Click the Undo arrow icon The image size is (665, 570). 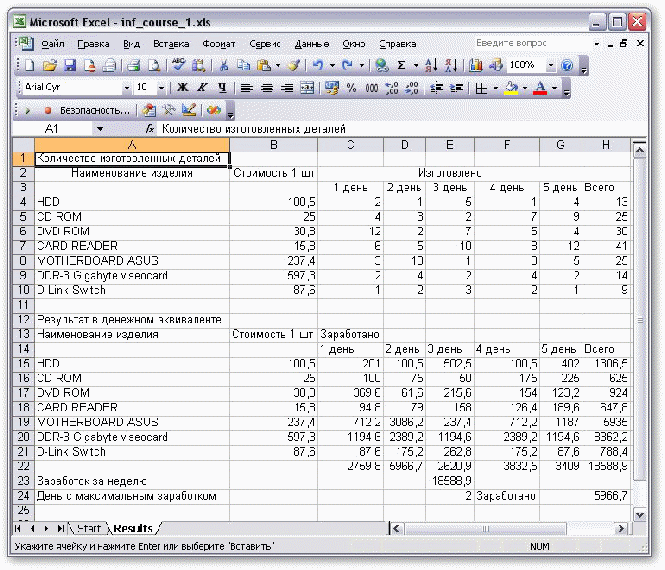tap(318, 65)
